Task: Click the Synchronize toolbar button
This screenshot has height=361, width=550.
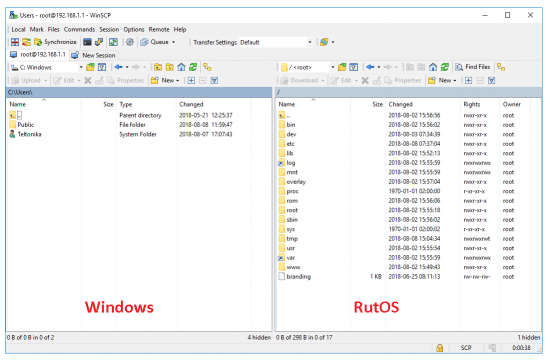Action: coord(55,42)
